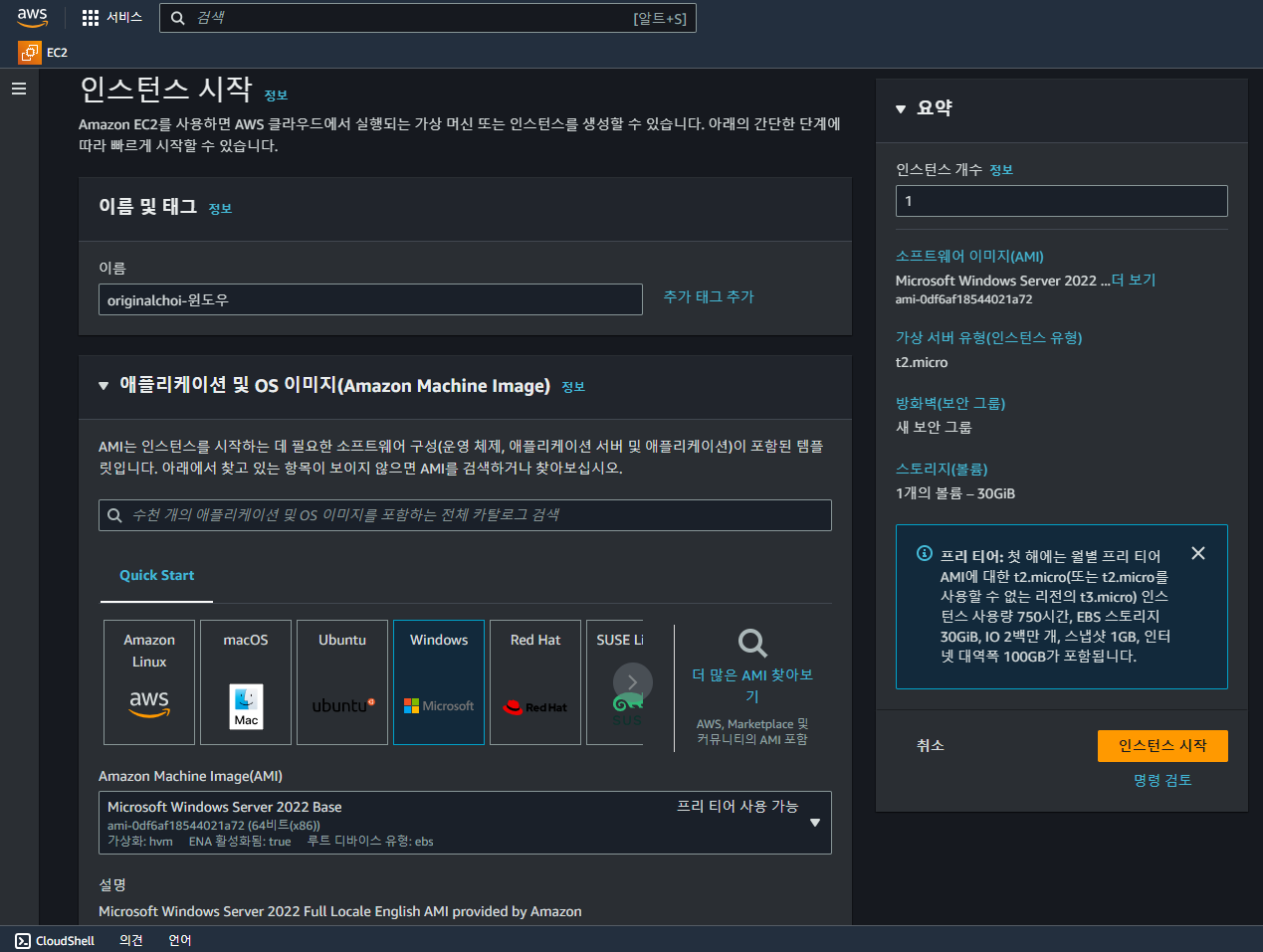The image size is (1263, 952).
Task: Open the services grid menu icon
Action: (x=91, y=18)
